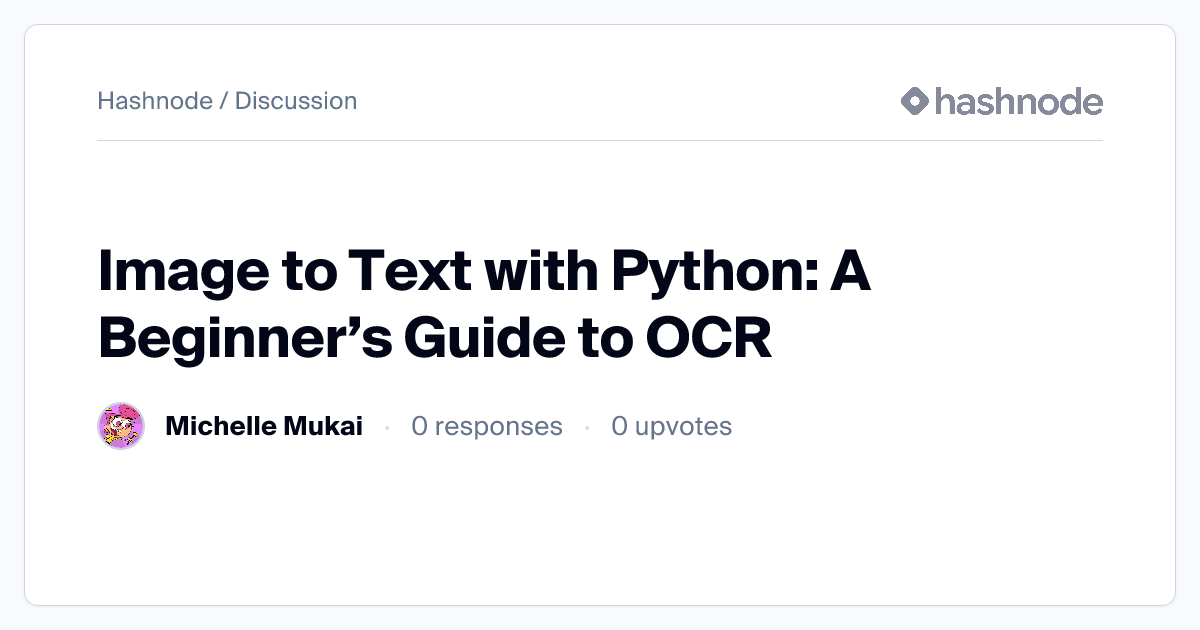Viewport: 1200px width, 630px height.
Task: Click the horizontal divider under the header
Action: 600,141
